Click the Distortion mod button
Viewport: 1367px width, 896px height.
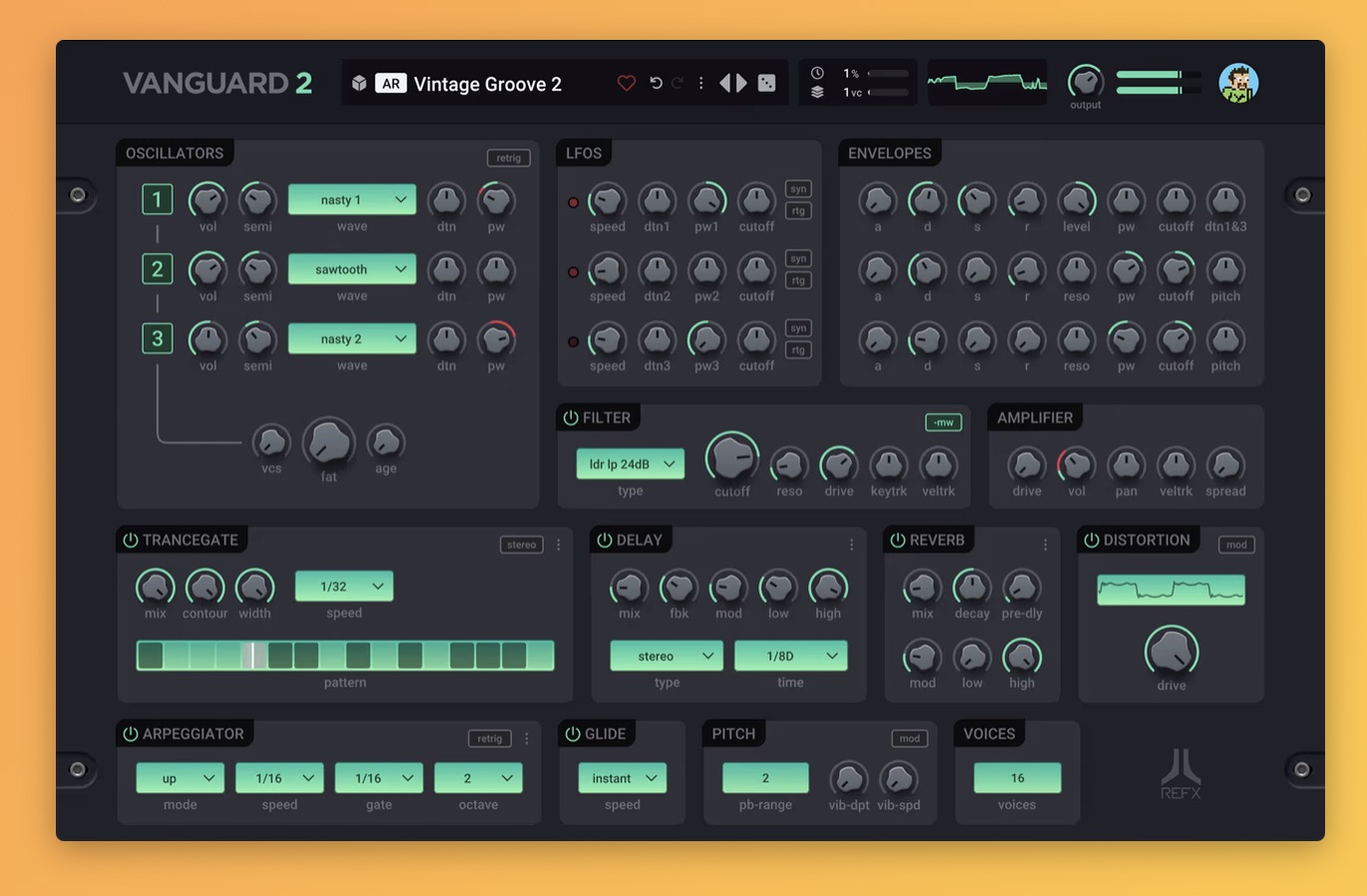coord(1236,545)
